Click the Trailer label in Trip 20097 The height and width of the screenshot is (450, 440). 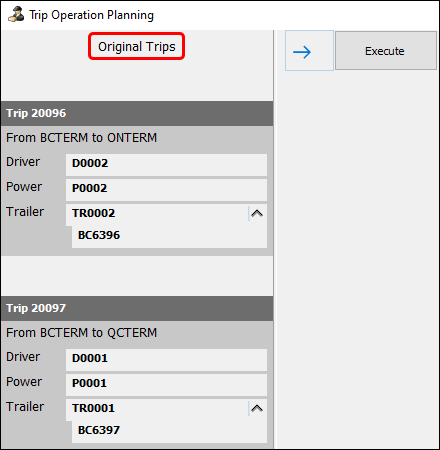[x=25, y=407]
